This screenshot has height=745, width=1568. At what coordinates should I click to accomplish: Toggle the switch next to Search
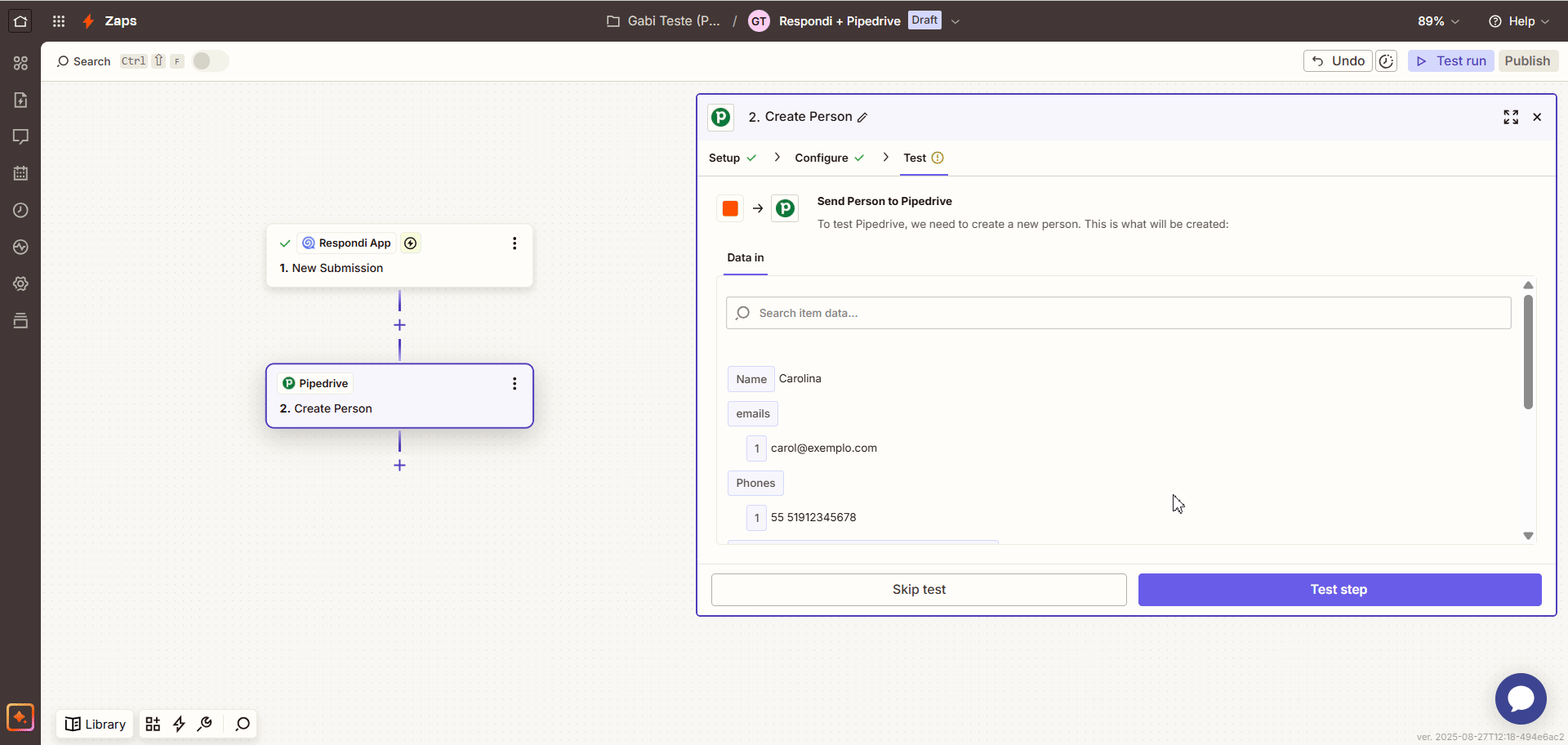click(210, 61)
